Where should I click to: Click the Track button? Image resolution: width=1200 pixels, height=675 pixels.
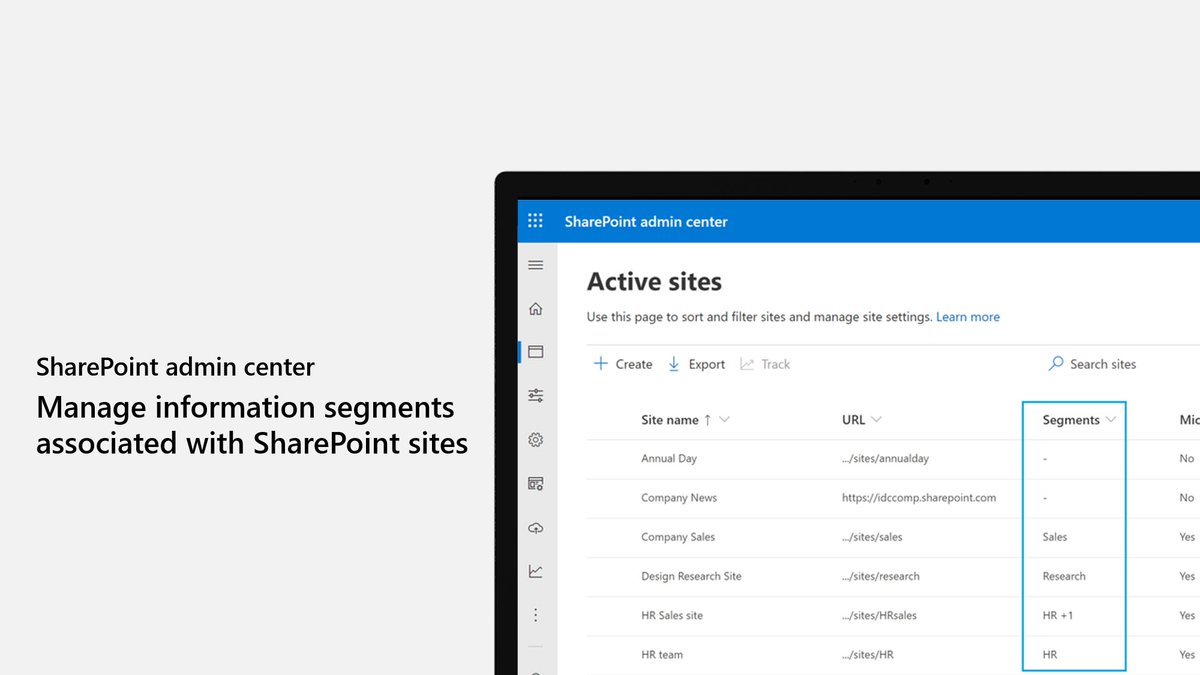[x=765, y=364]
